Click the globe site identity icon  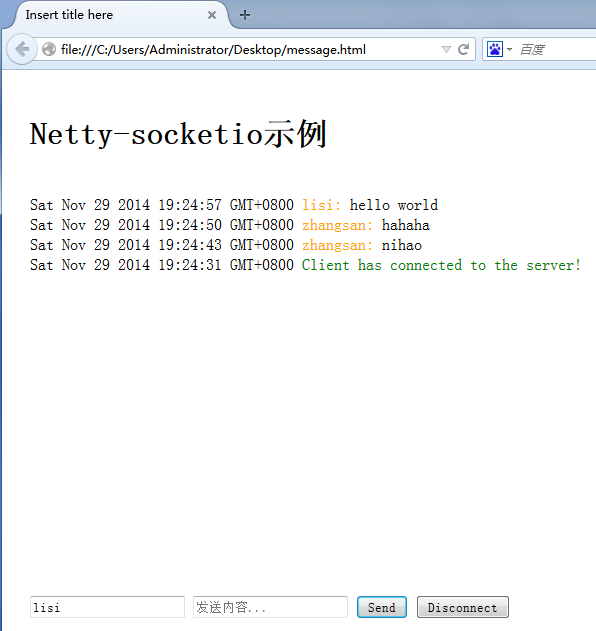pyautogui.click(x=49, y=49)
